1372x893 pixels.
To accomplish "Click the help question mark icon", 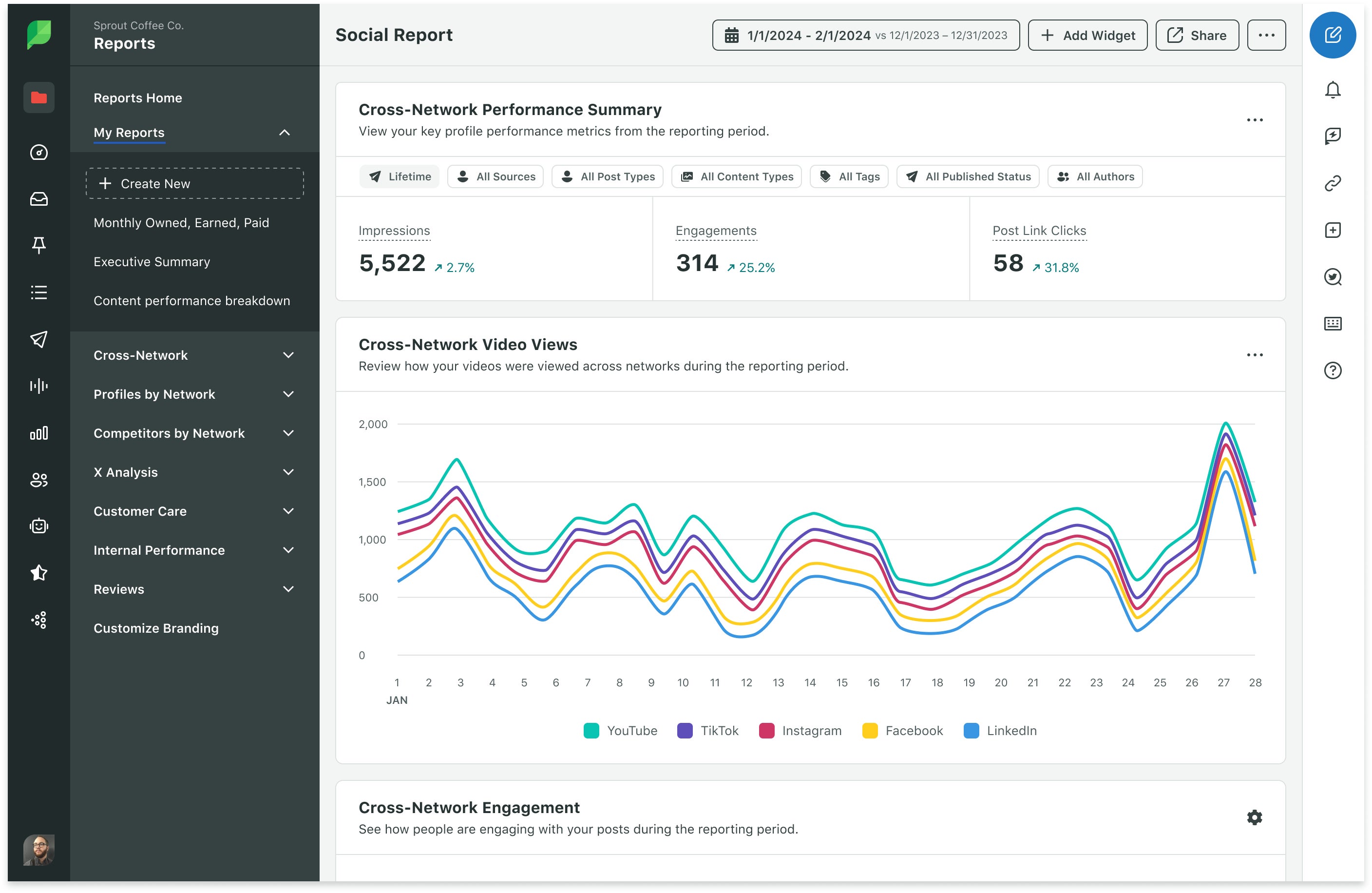I will click(1332, 370).
